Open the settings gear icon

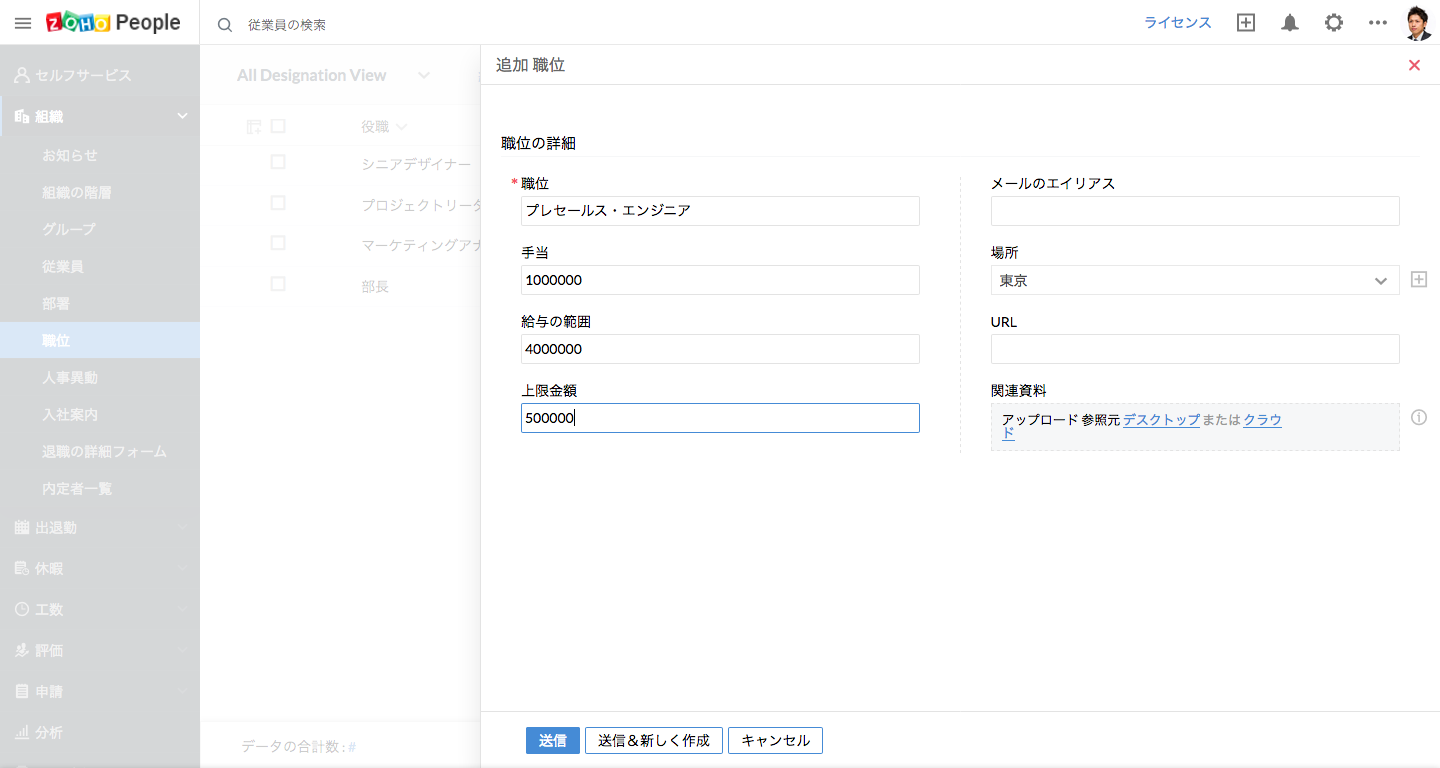1334,23
